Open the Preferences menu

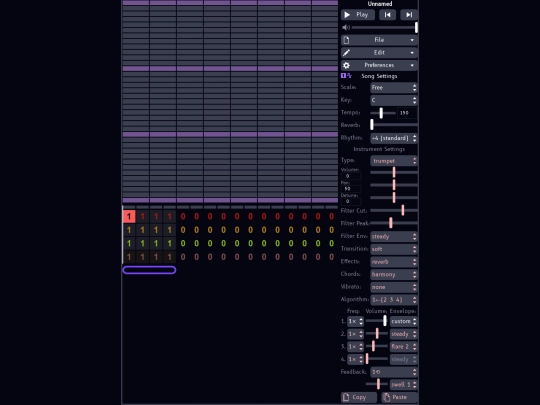pos(379,65)
